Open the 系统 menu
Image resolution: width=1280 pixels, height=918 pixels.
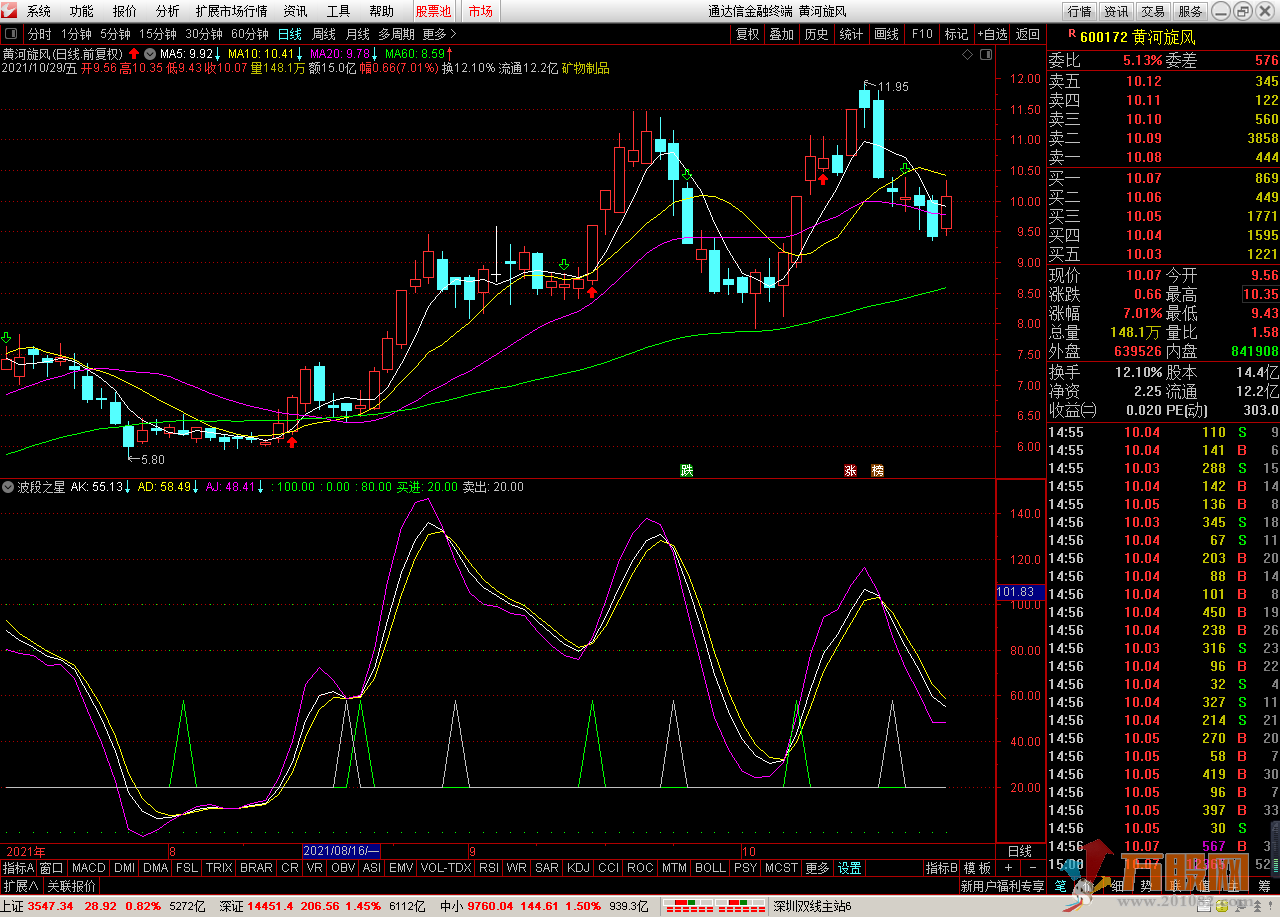39,12
